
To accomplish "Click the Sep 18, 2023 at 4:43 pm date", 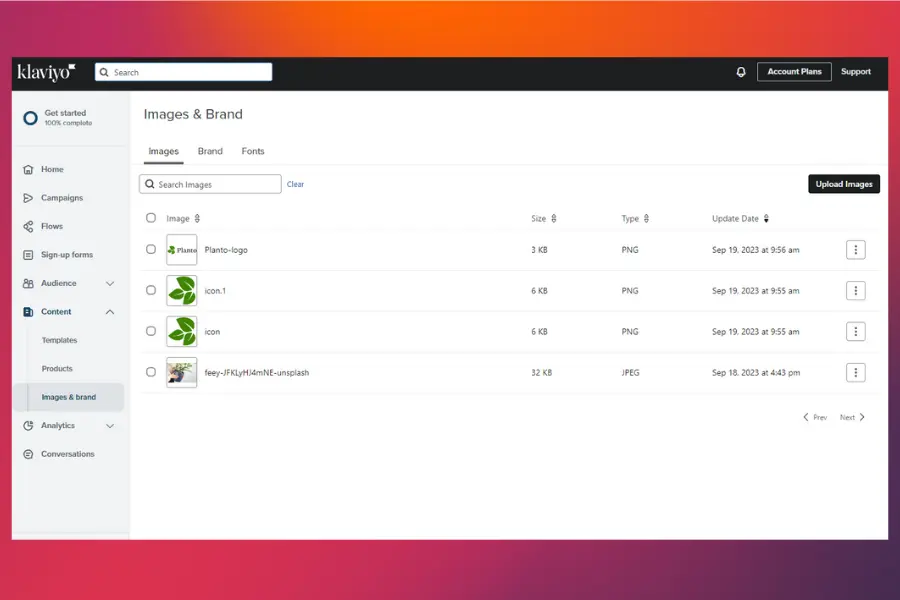I will [x=756, y=373].
